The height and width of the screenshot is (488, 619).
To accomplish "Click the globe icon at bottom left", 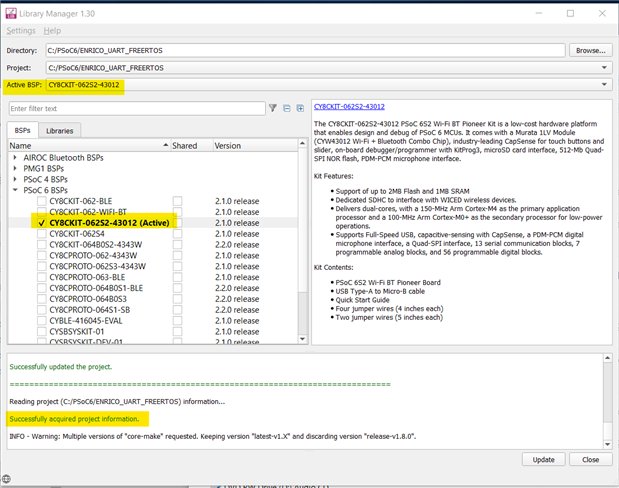I will point(7,480).
